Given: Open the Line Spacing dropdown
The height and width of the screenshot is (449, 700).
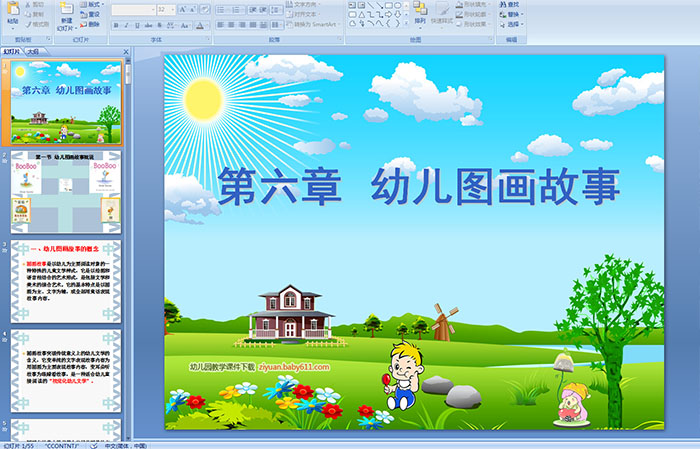Looking at the screenshot, I should click(x=276, y=9).
